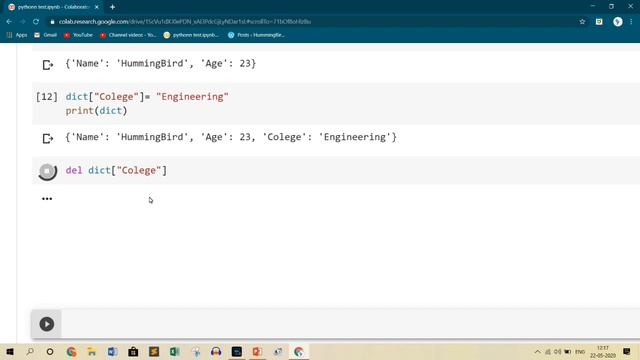
Task: Open the Apps bookmark shortcut
Action: point(17,35)
